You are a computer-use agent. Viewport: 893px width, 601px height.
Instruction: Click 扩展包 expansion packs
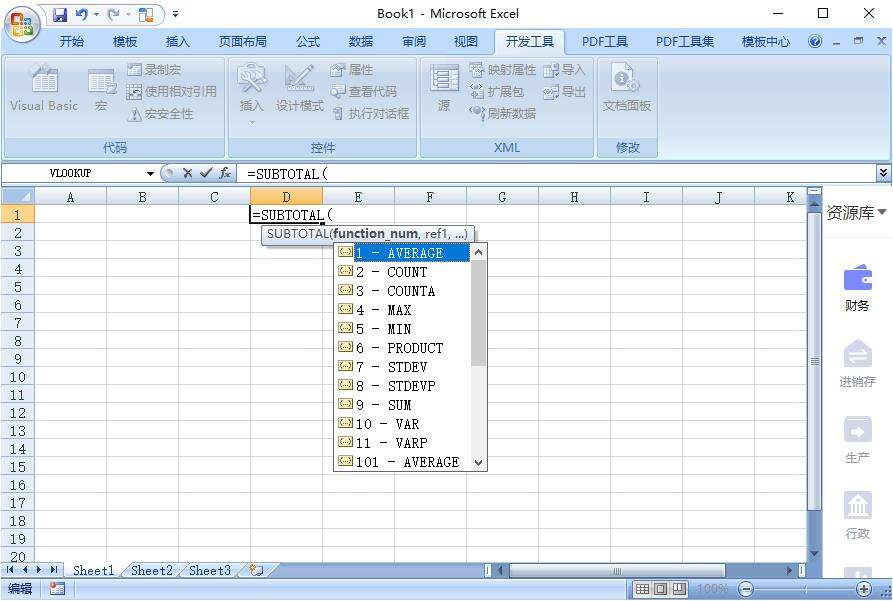tap(496, 91)
